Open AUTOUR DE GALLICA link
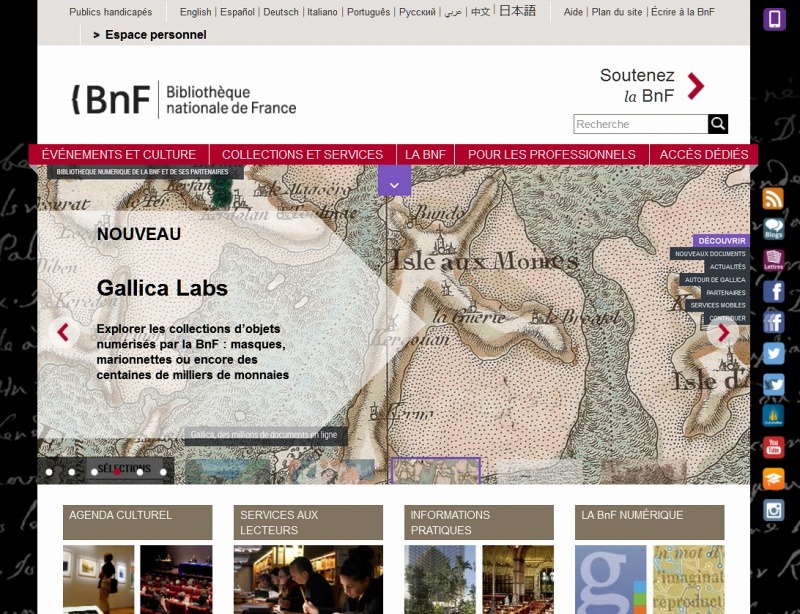The image size is (800, 614). 714,280
